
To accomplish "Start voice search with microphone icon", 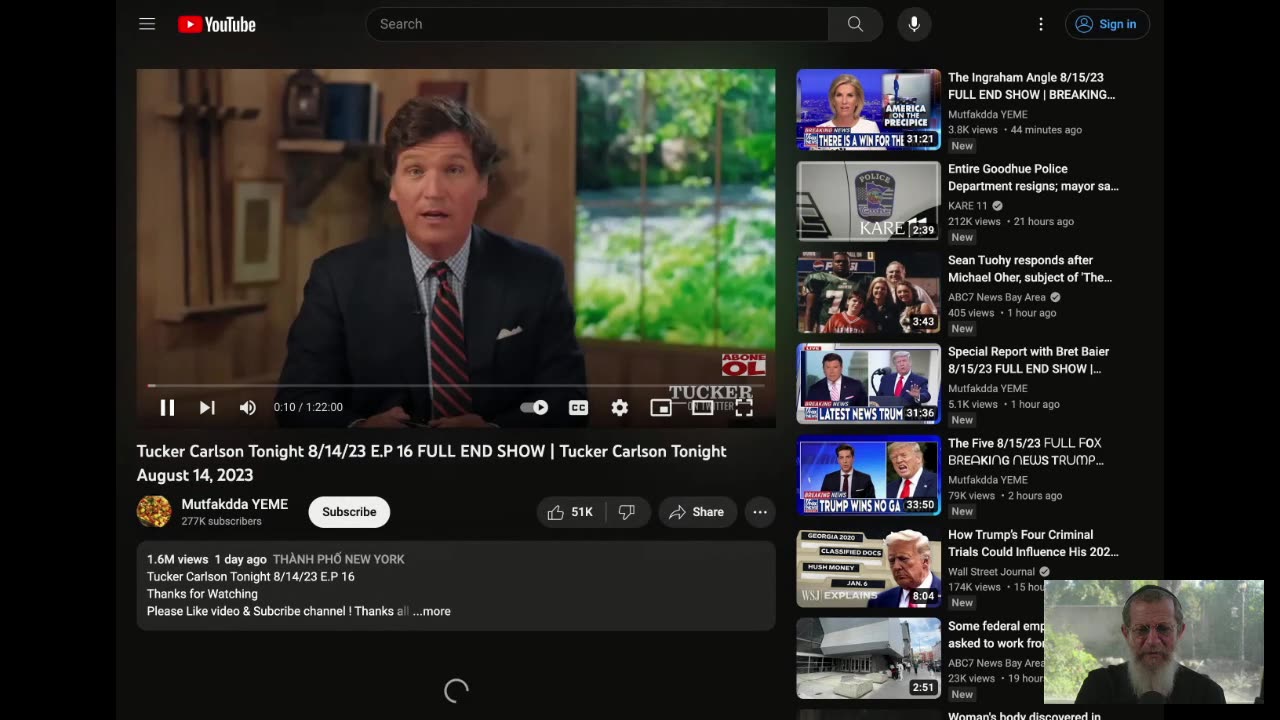I will [x=914, y=24].
